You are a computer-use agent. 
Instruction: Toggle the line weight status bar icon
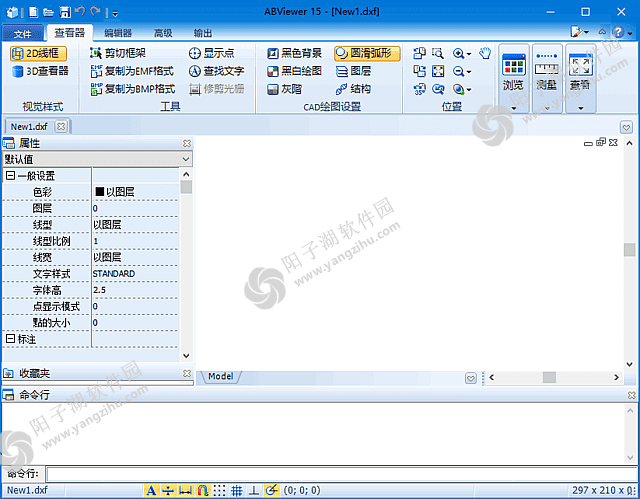[x=168, y=490]
